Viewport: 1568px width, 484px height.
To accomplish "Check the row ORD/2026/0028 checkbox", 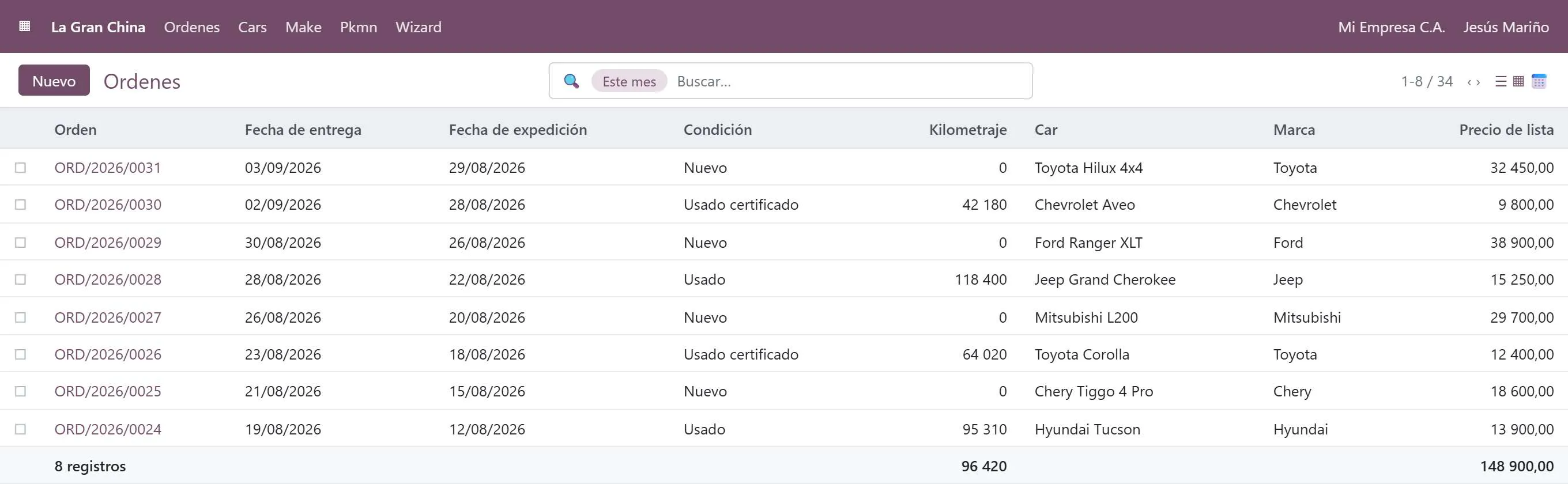I will point(21,279).
